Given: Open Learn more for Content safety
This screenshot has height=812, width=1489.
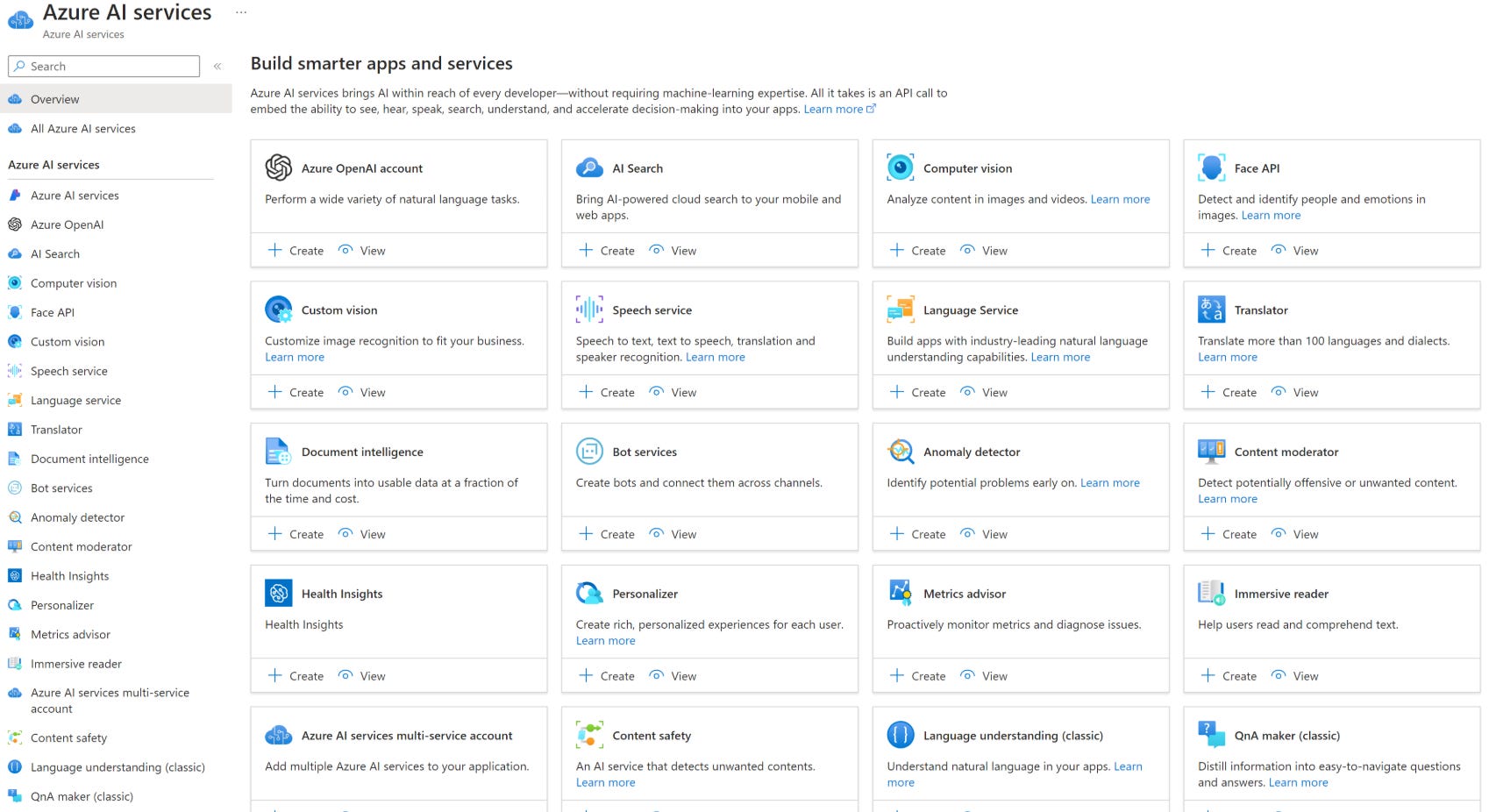Looking at the screenshot, I should click(605, 782).
